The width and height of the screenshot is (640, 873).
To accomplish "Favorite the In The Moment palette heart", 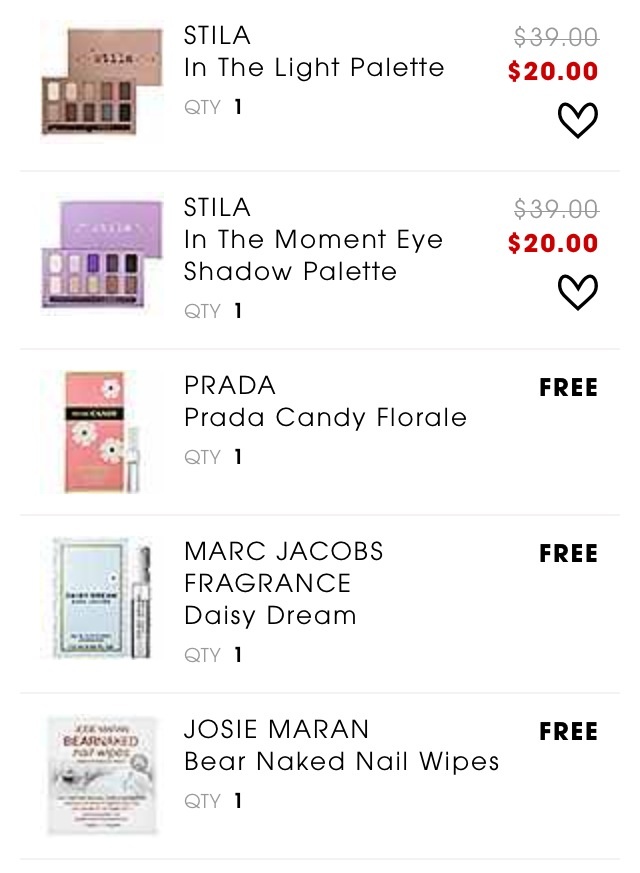I will (578, 292).
